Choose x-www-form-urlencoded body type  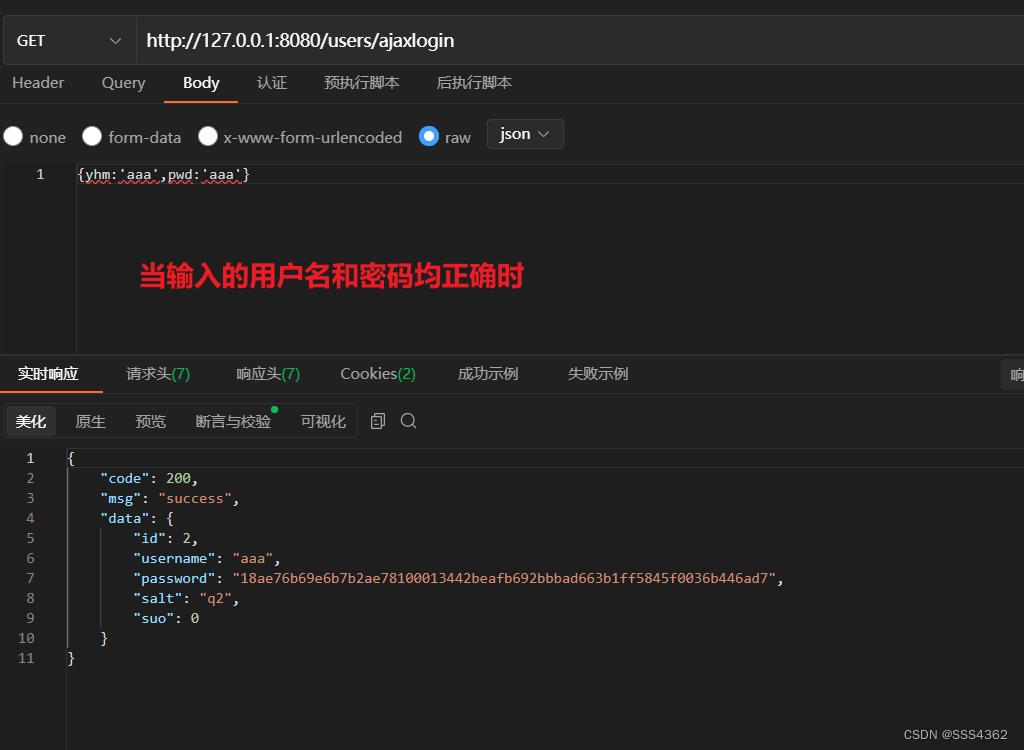pyautogui.click(x=208, y=137)
